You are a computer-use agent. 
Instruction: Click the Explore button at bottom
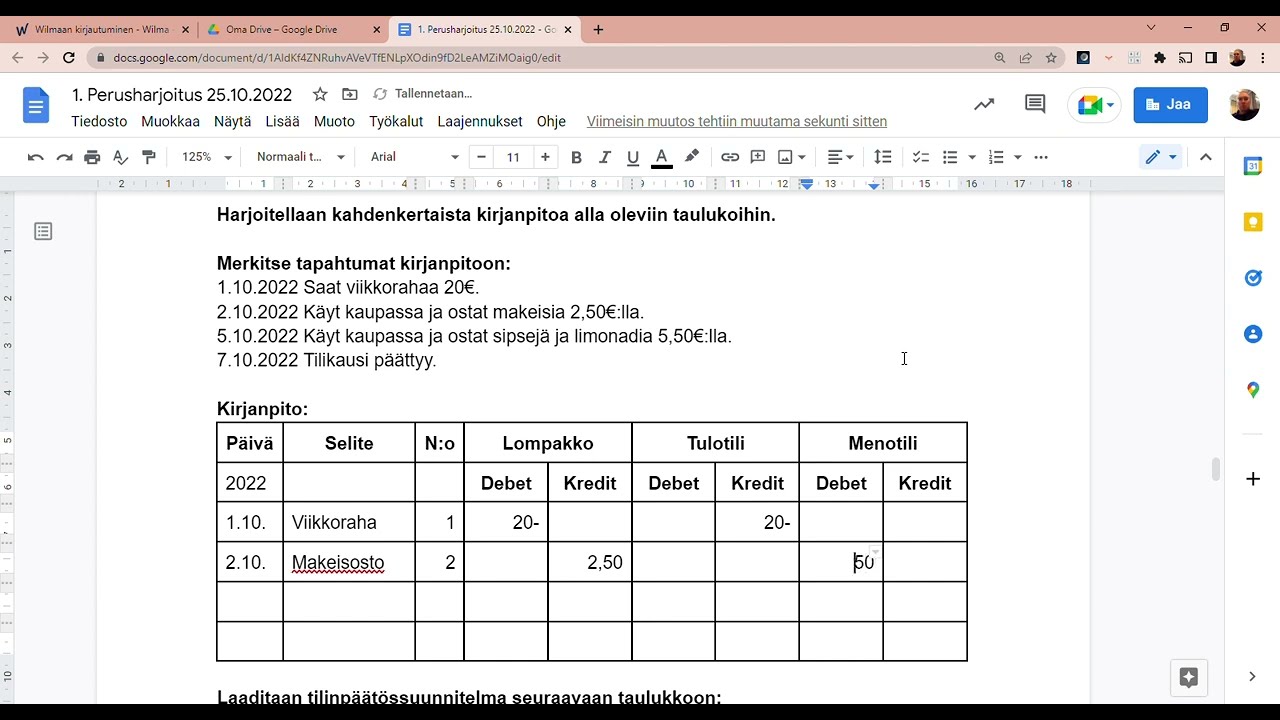click(x=1189, y=677)
